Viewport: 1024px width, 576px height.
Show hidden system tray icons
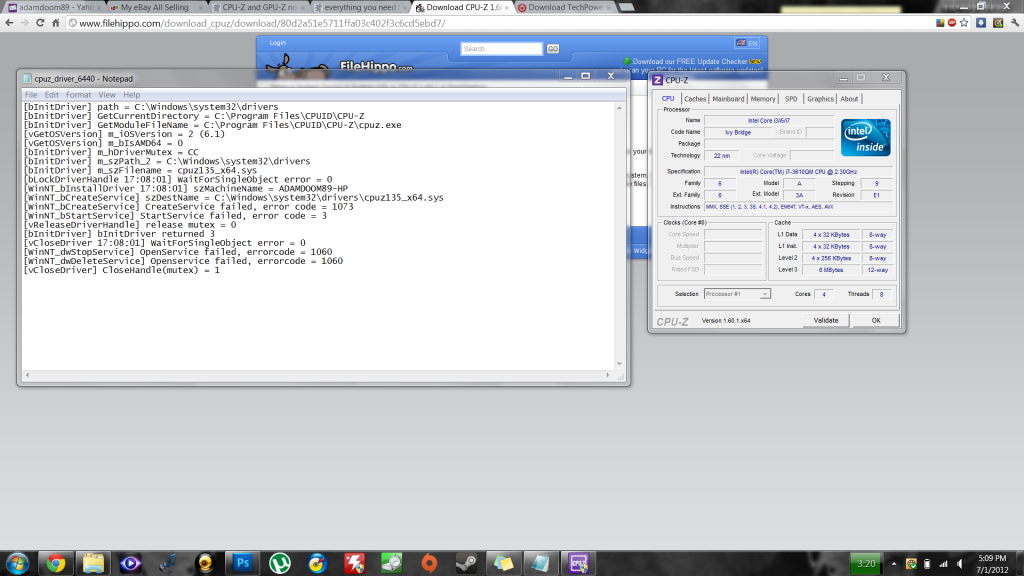point(894,564)
